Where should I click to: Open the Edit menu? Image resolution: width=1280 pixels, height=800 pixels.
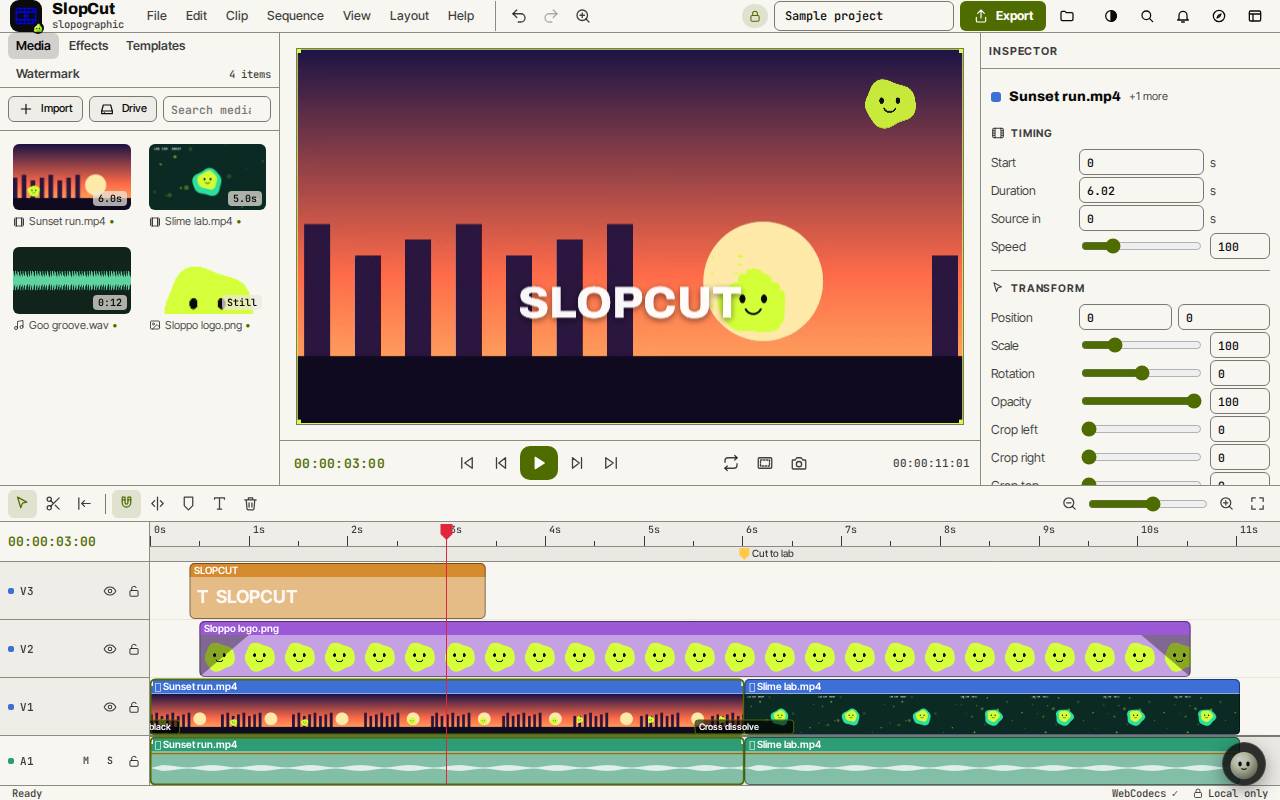[x=196, y=16]
